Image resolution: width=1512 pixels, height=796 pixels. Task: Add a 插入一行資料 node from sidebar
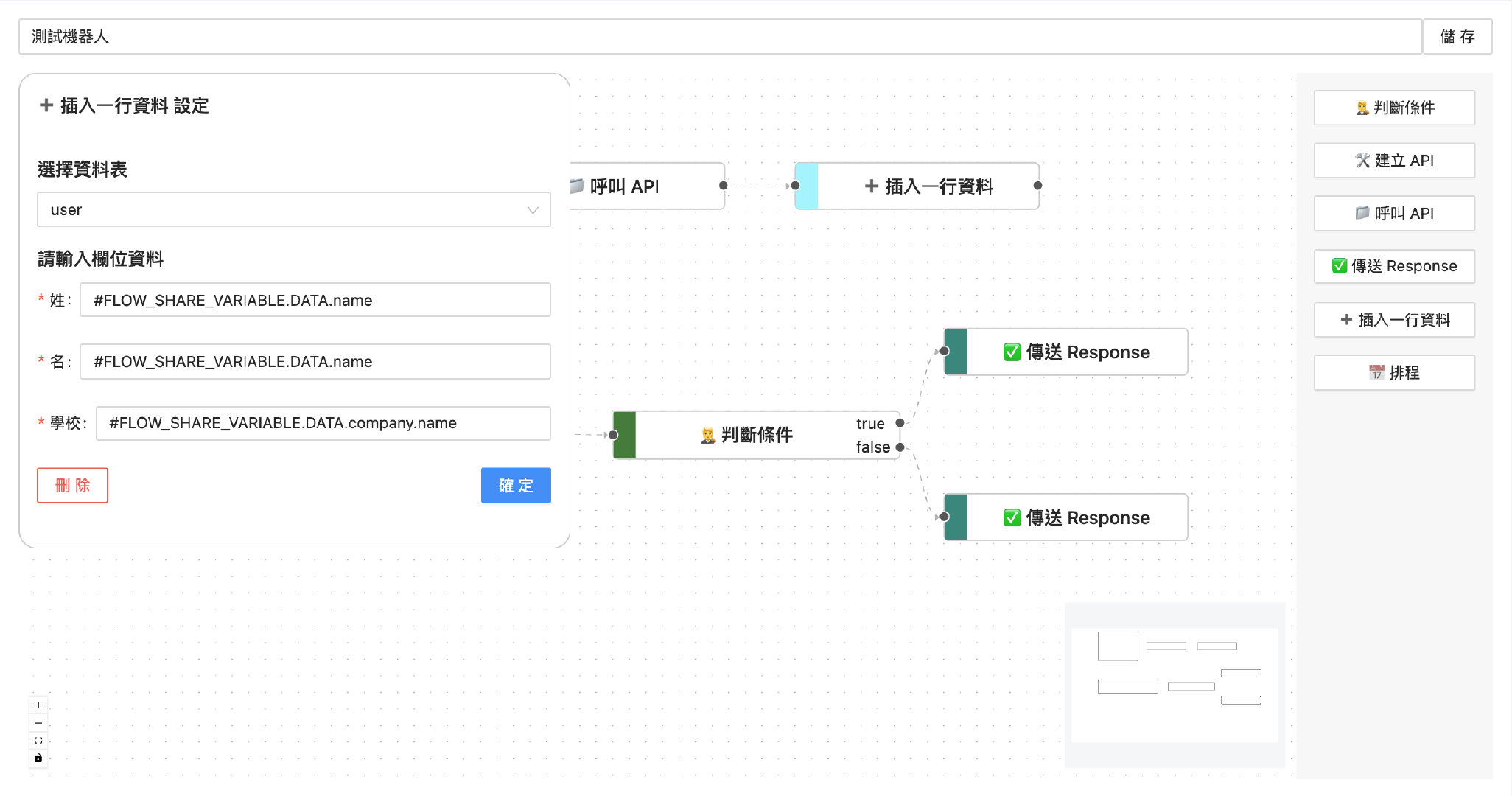pyautogui.click(x=1394, y=320)
